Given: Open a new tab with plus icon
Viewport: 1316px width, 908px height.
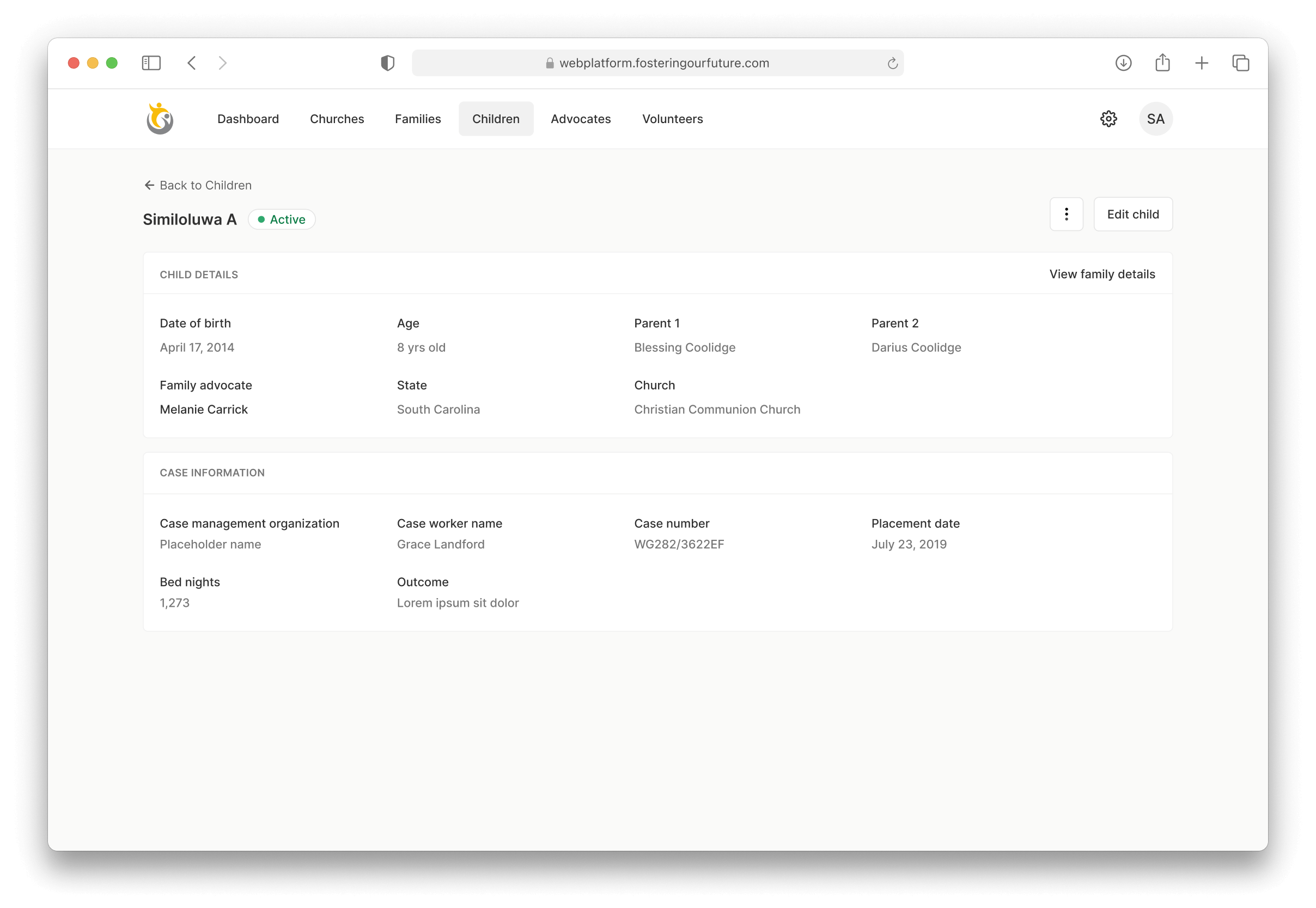Looking at the screenshot, I should pos(1202,63).
